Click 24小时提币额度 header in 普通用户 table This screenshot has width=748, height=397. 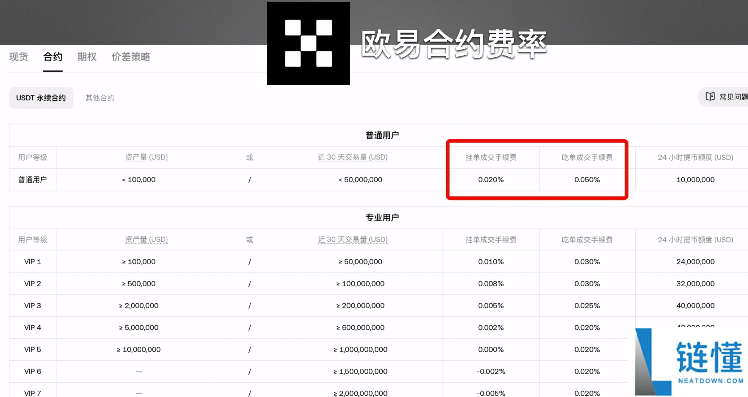click(x=696, y=157)
